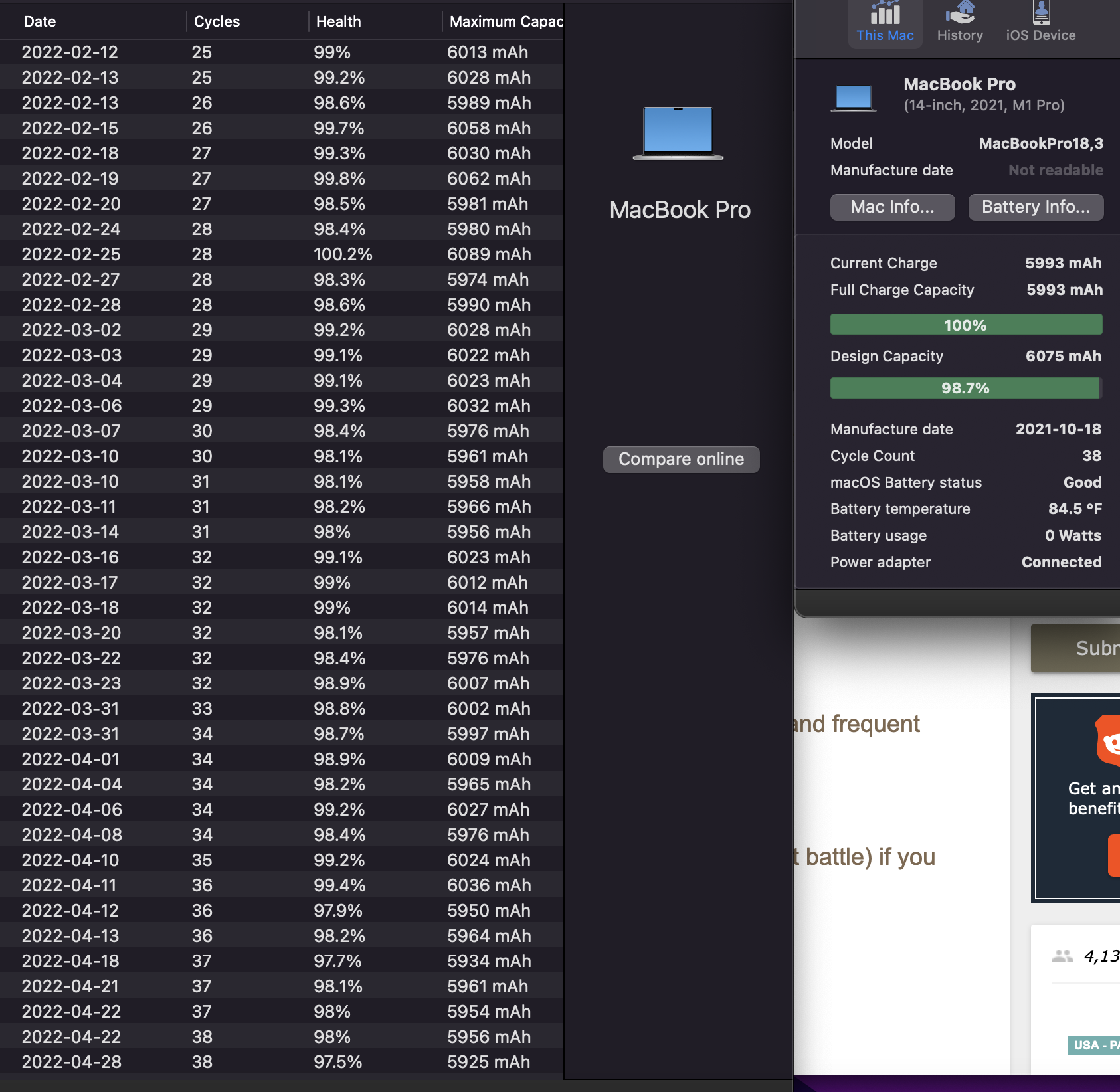
Task: Select the 5974 mAh capacity value
Action: (x=488, y=280)
